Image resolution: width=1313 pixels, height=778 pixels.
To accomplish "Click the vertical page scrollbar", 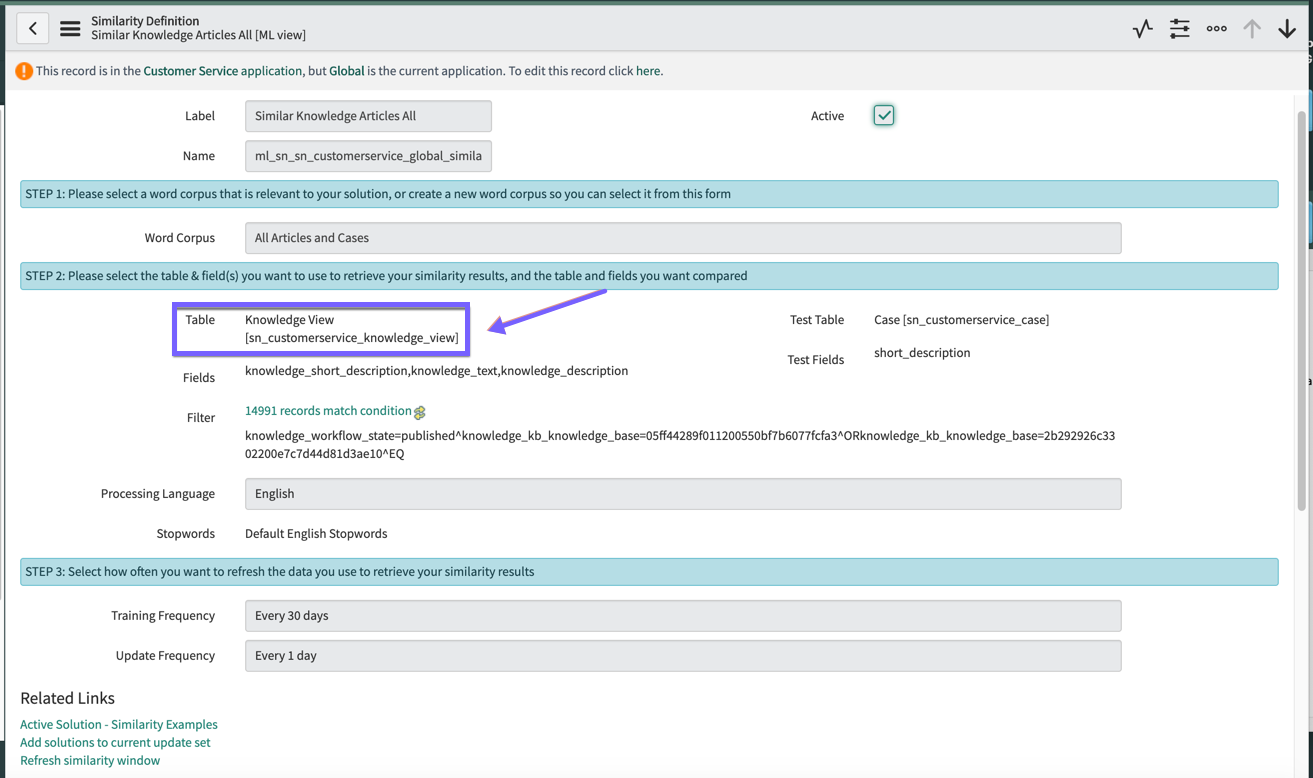I will 1301,310.
